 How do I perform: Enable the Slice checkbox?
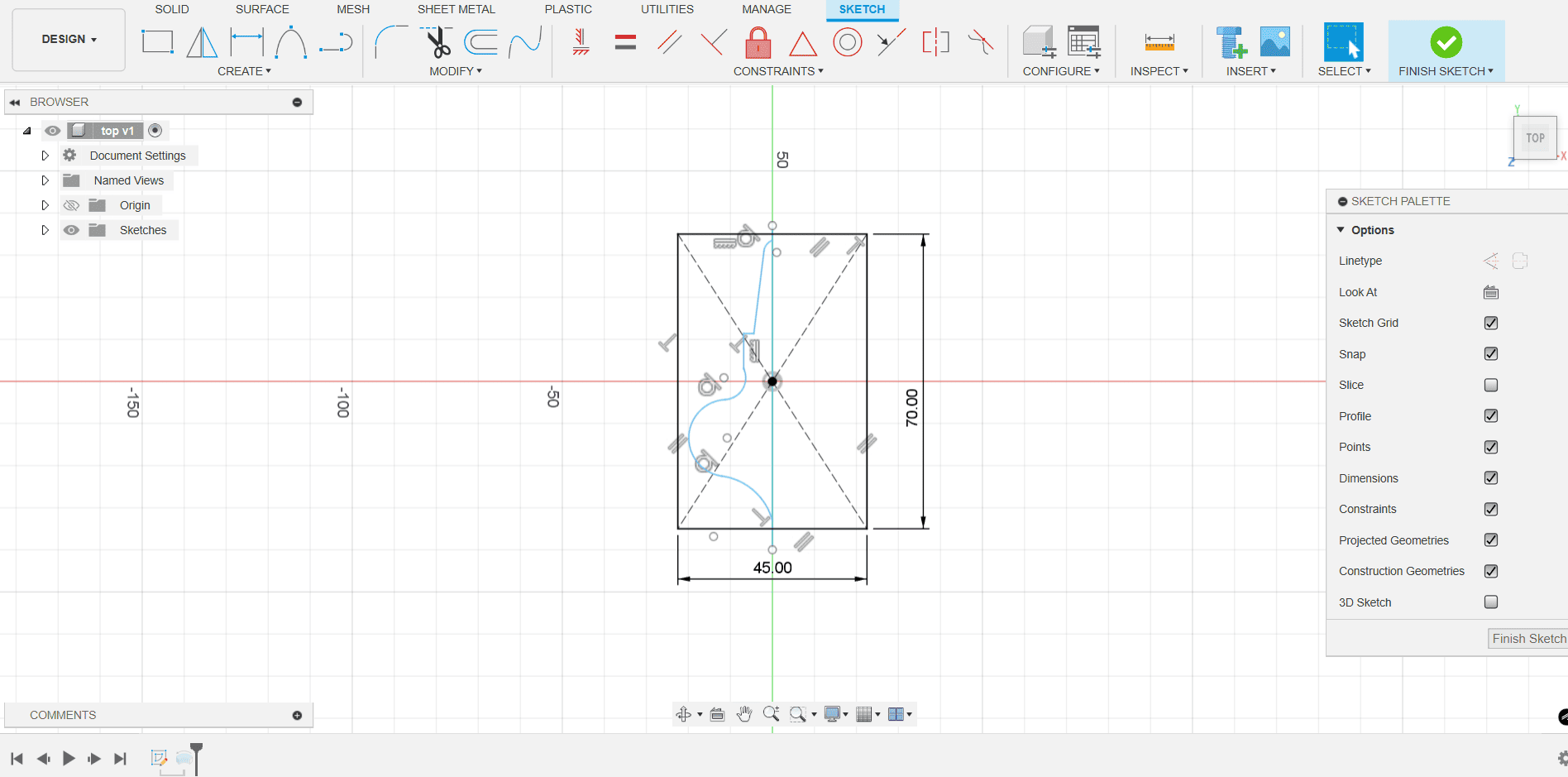click(1491, 385)
